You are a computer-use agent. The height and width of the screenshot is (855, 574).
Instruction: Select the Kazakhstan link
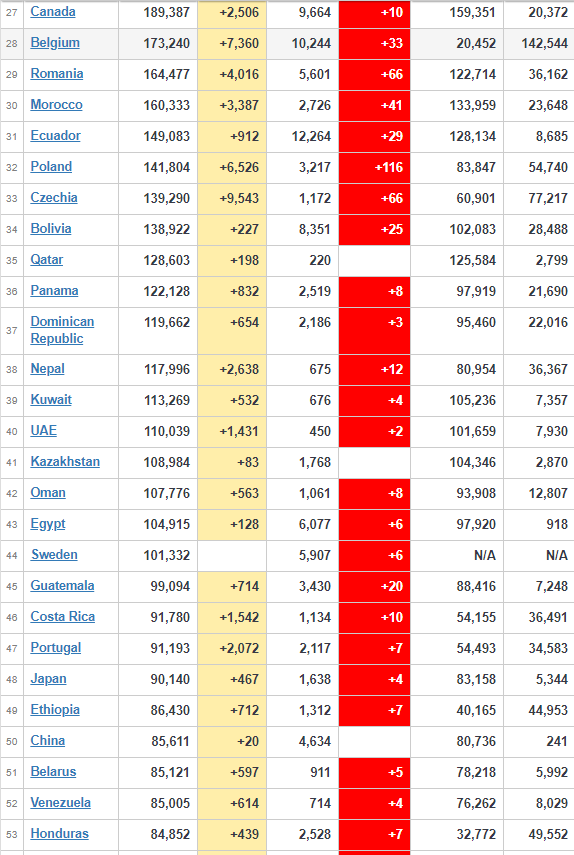pos(65,462)
